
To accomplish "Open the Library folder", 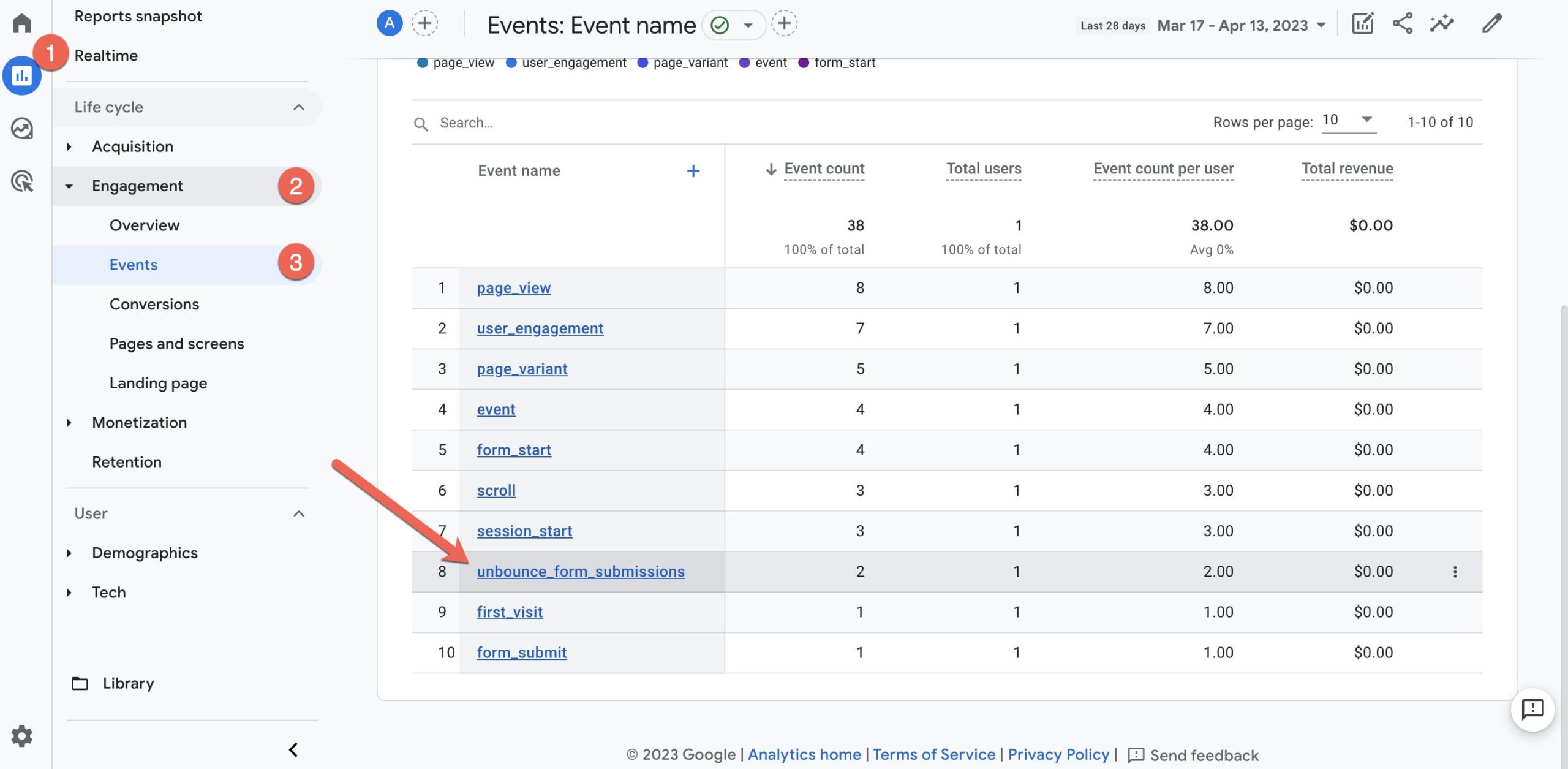I will (113, 683).
